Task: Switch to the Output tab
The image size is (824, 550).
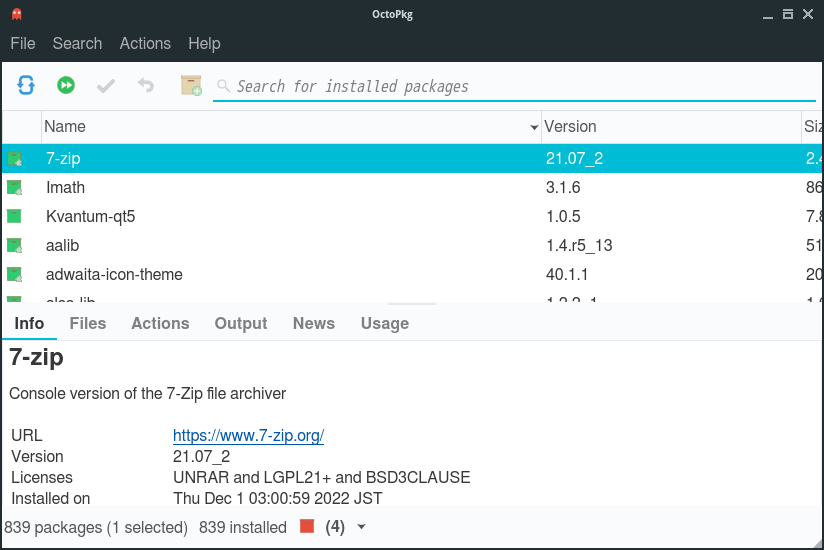Action: pos(241,323)
